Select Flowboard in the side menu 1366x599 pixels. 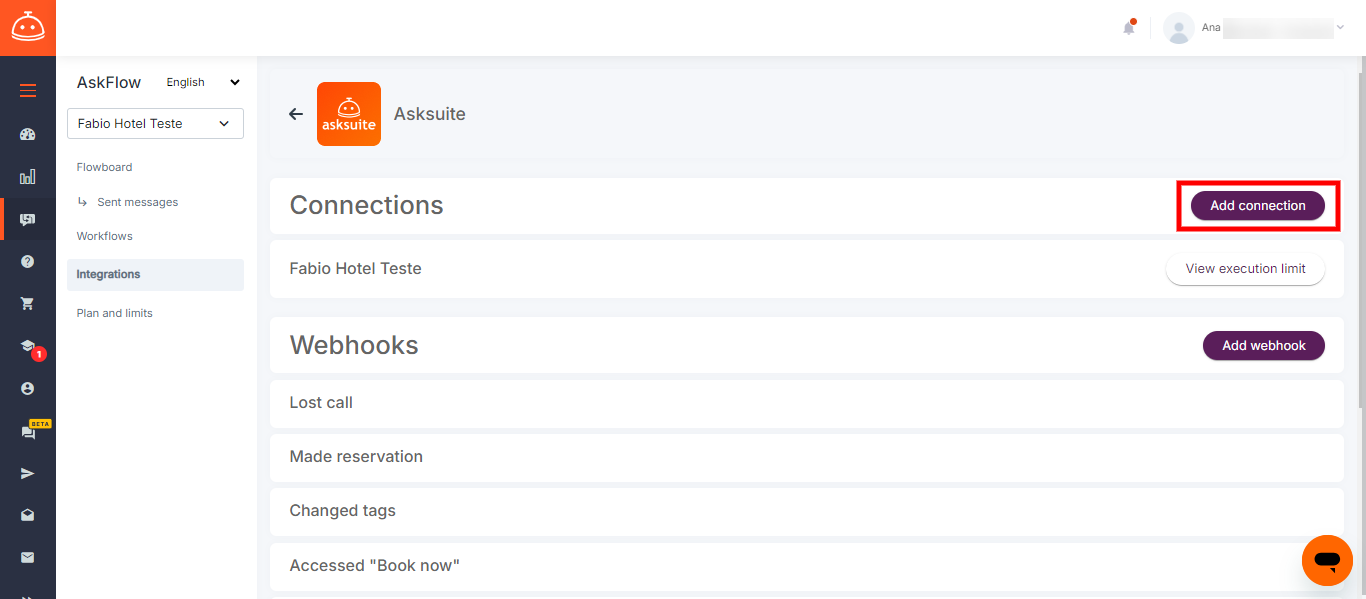pyautogui.click(x=105, y=167)
